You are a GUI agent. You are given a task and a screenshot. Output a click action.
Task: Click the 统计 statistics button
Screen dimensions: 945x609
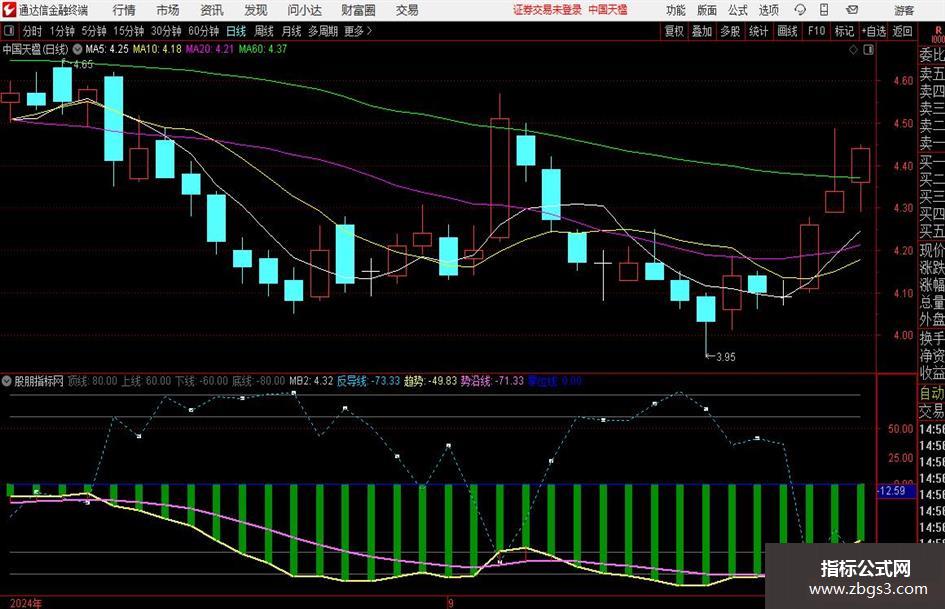click(x=758, y=31)
